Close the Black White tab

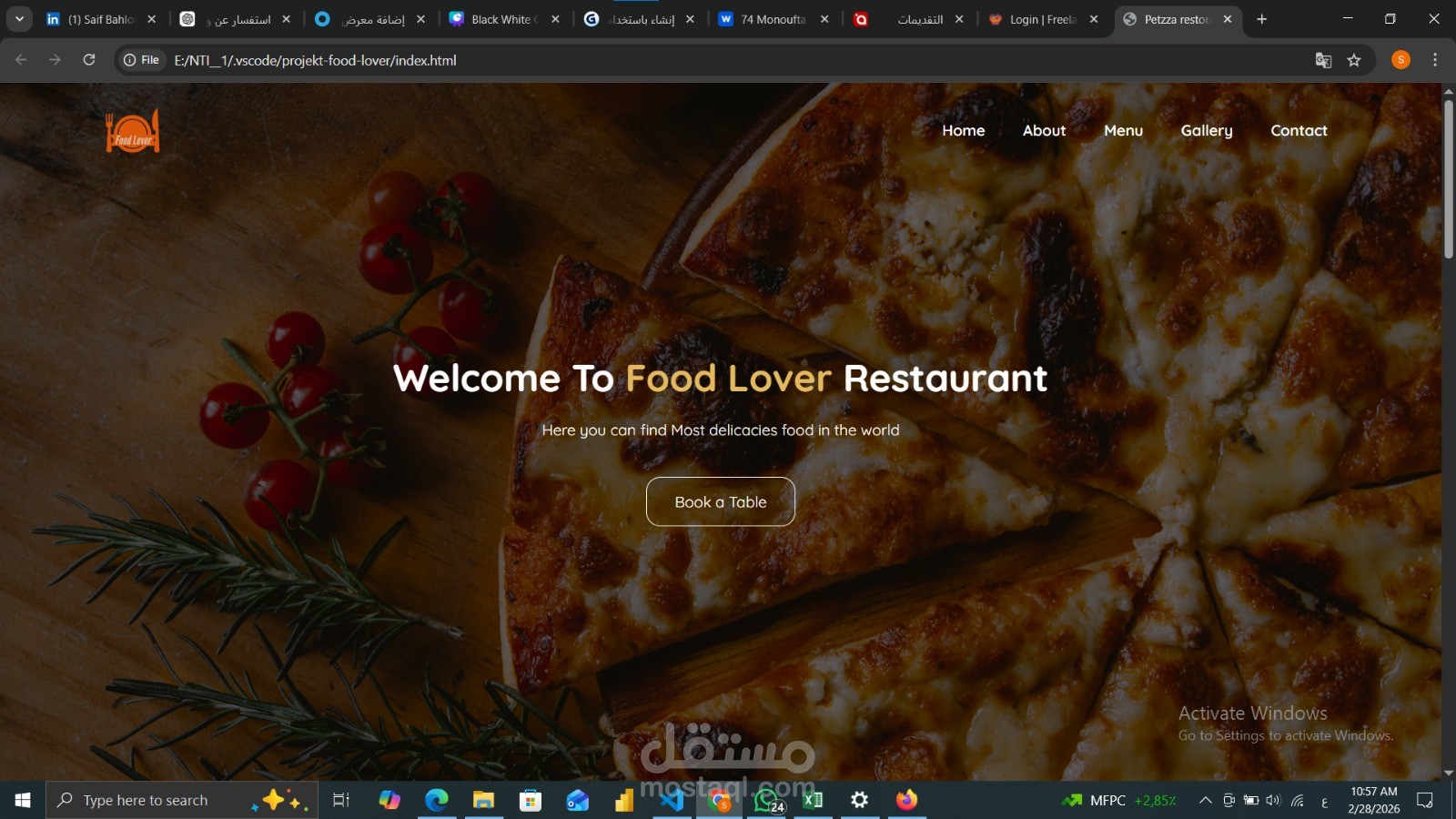tap(555, 19)
